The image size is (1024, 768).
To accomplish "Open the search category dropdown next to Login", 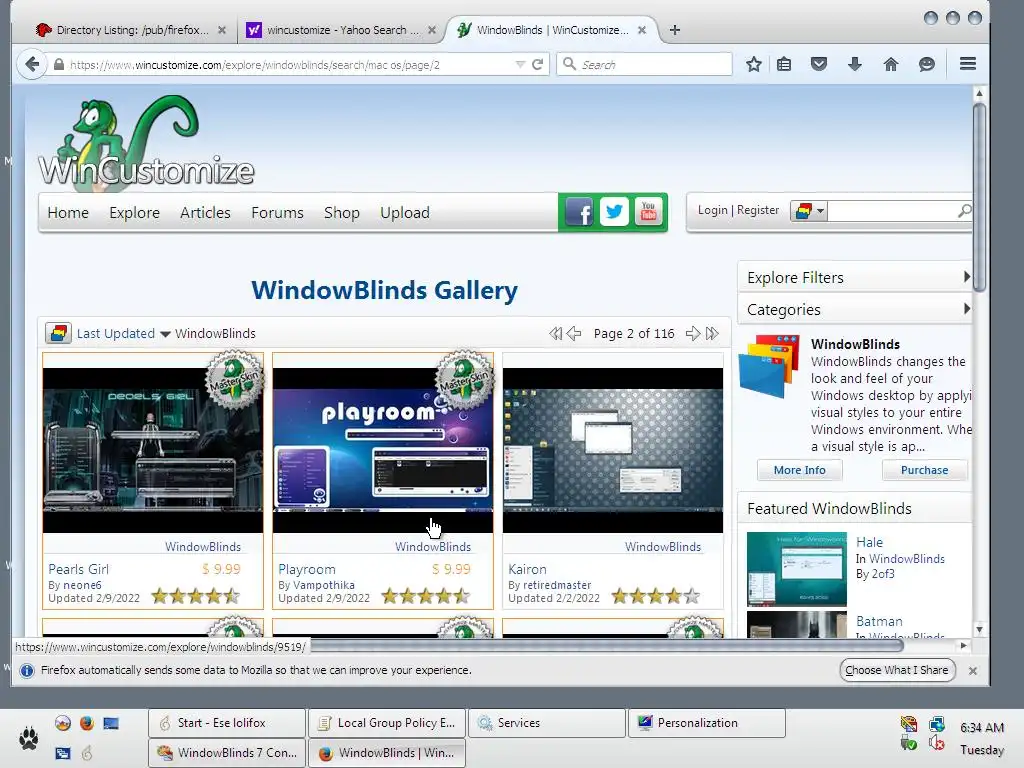I will 809,210.
